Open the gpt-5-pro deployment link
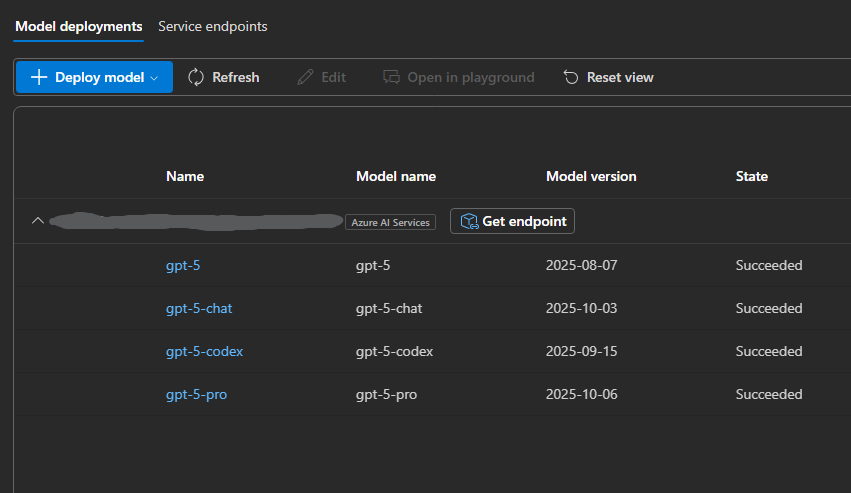 tap(196, 394)
